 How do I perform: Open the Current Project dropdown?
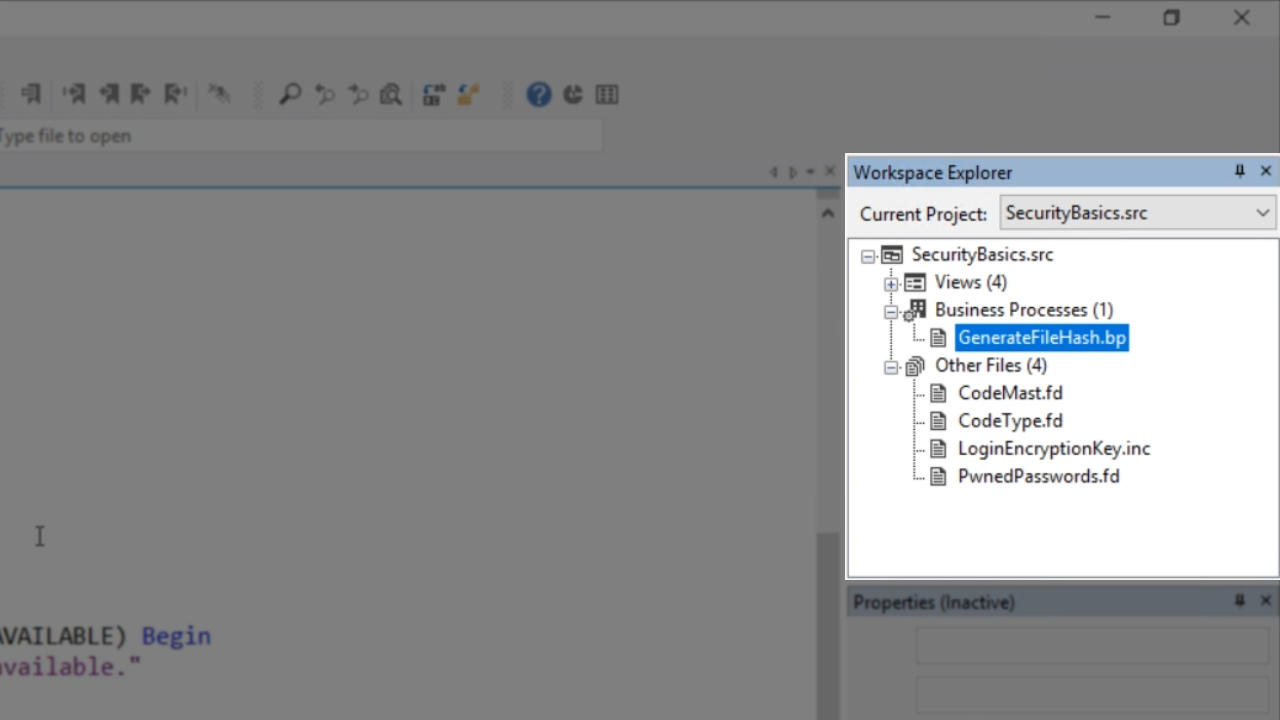1262,213
